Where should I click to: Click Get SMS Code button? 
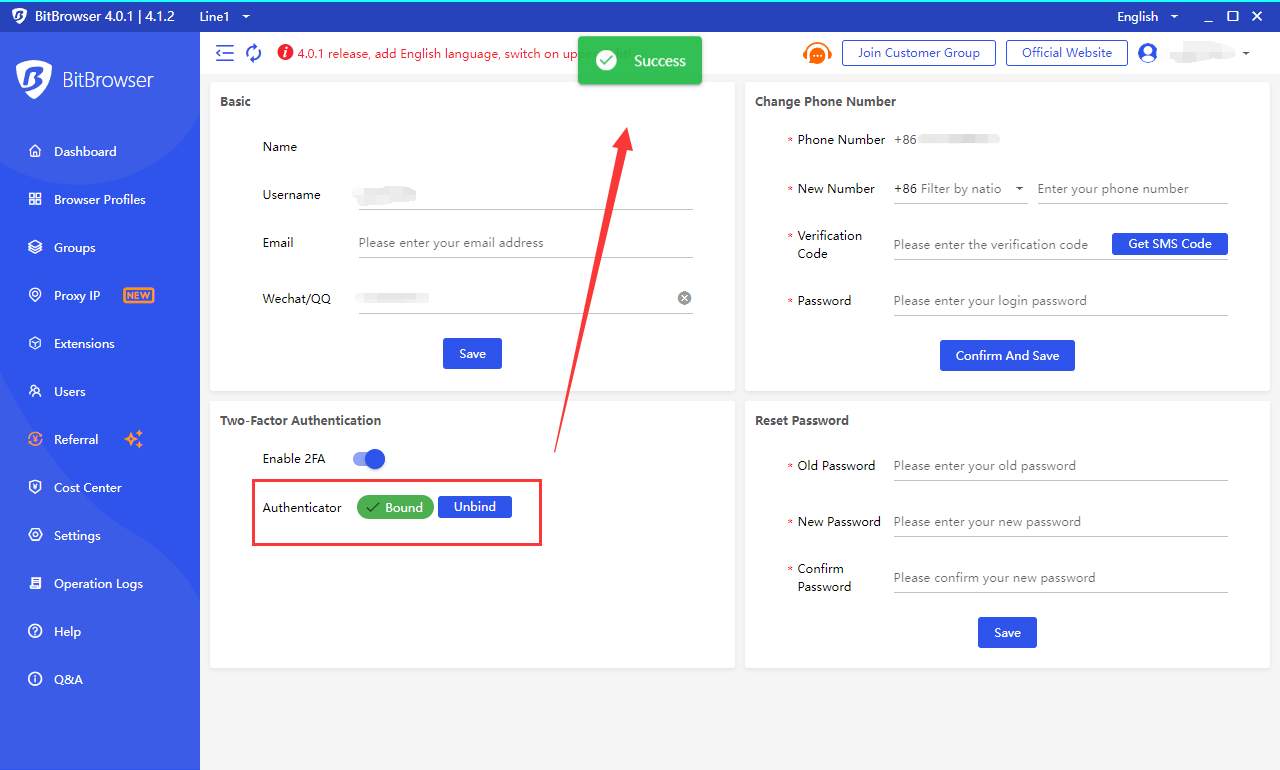[x=1170, y=244]
